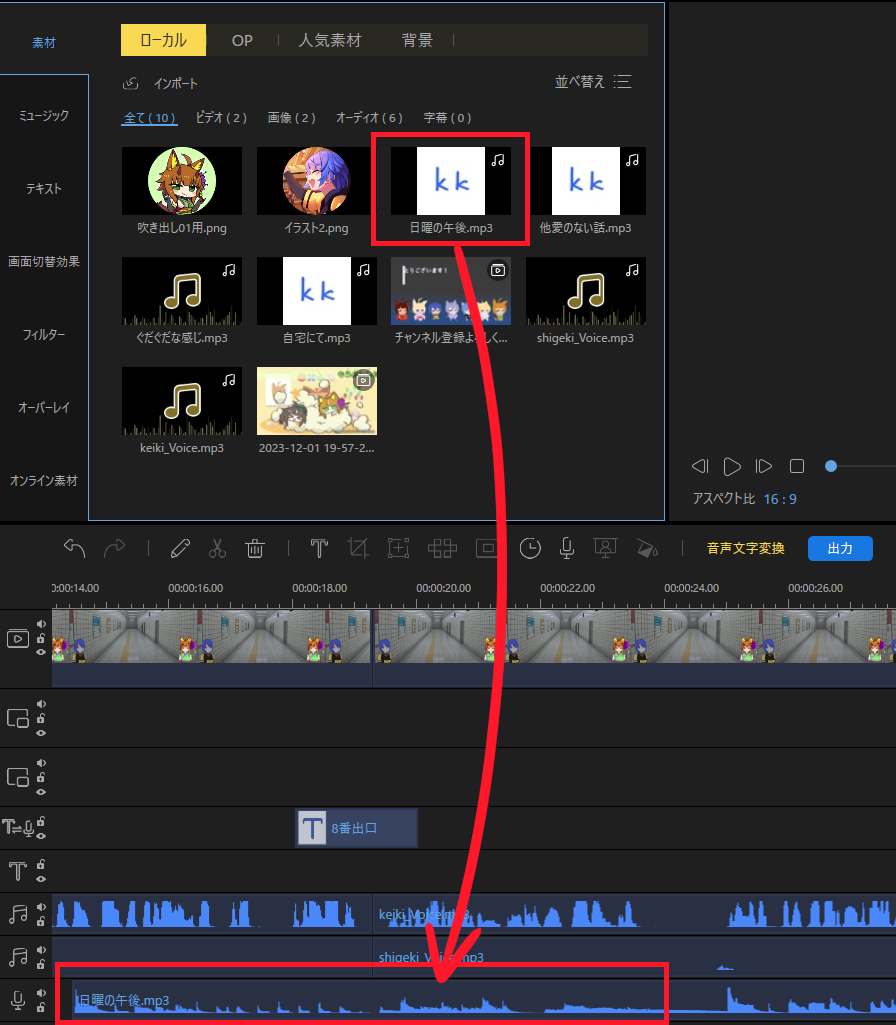Open the 並べ替え sort menu
Screen dimensions: 896x1025
pos(593,82)
